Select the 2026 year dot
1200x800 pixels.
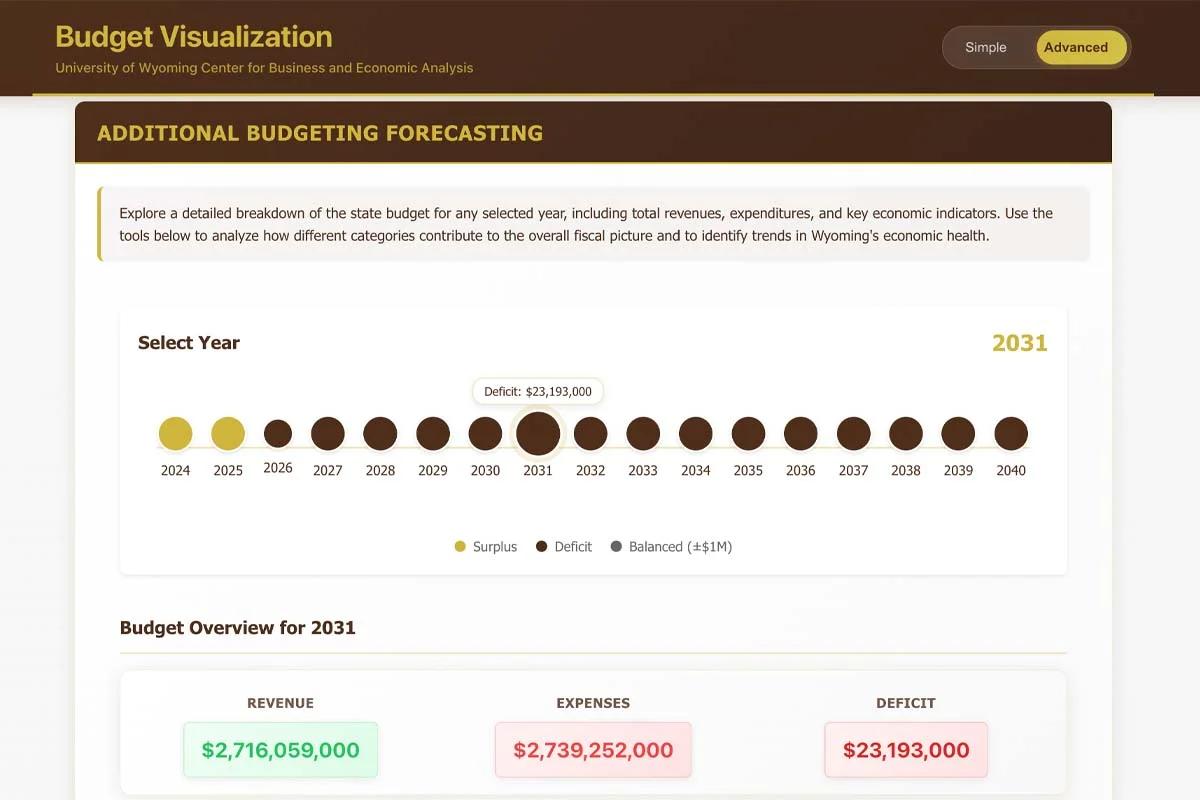click(277, 432)
